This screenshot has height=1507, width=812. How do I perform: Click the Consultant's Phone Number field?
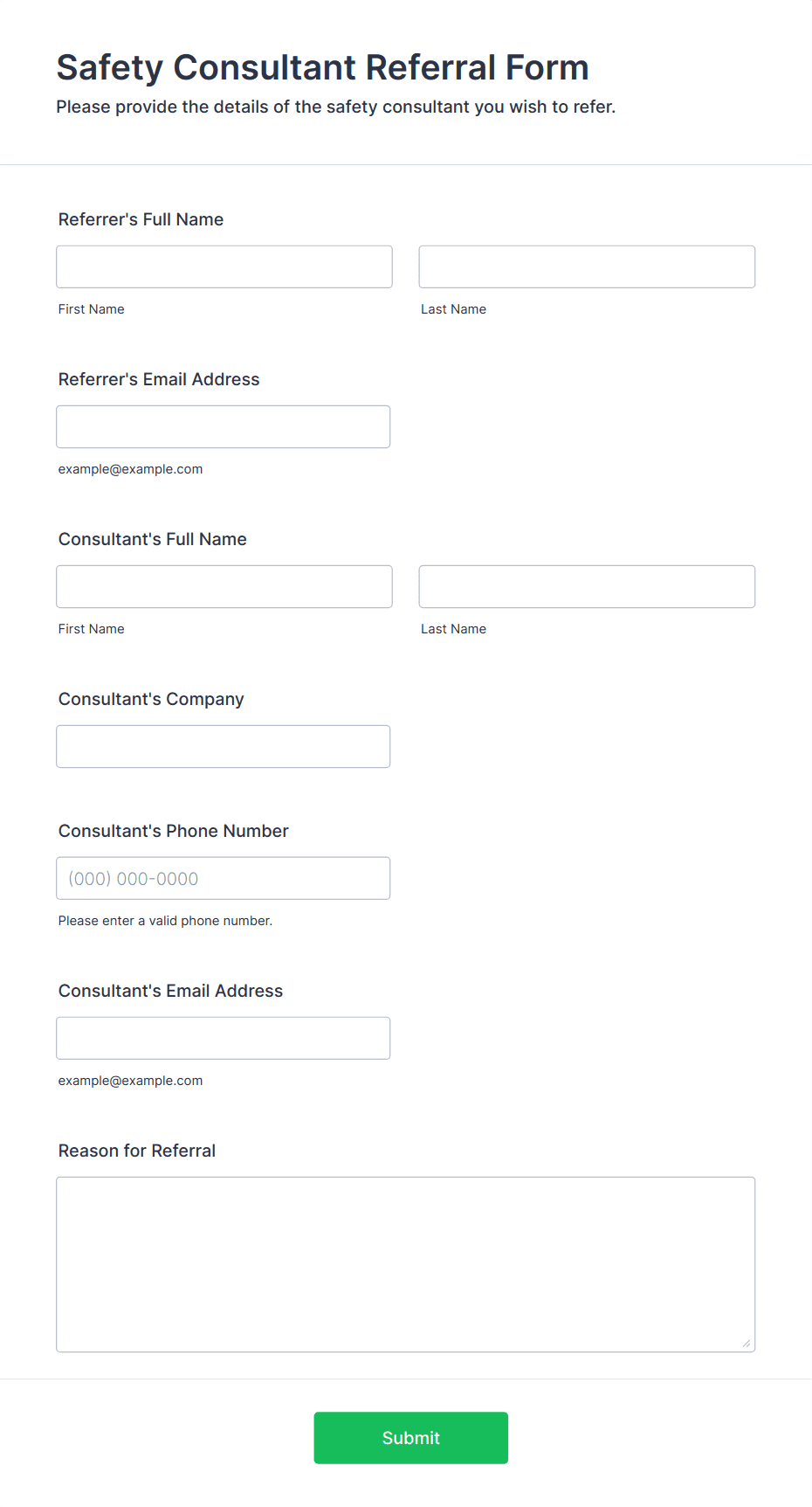224,878
